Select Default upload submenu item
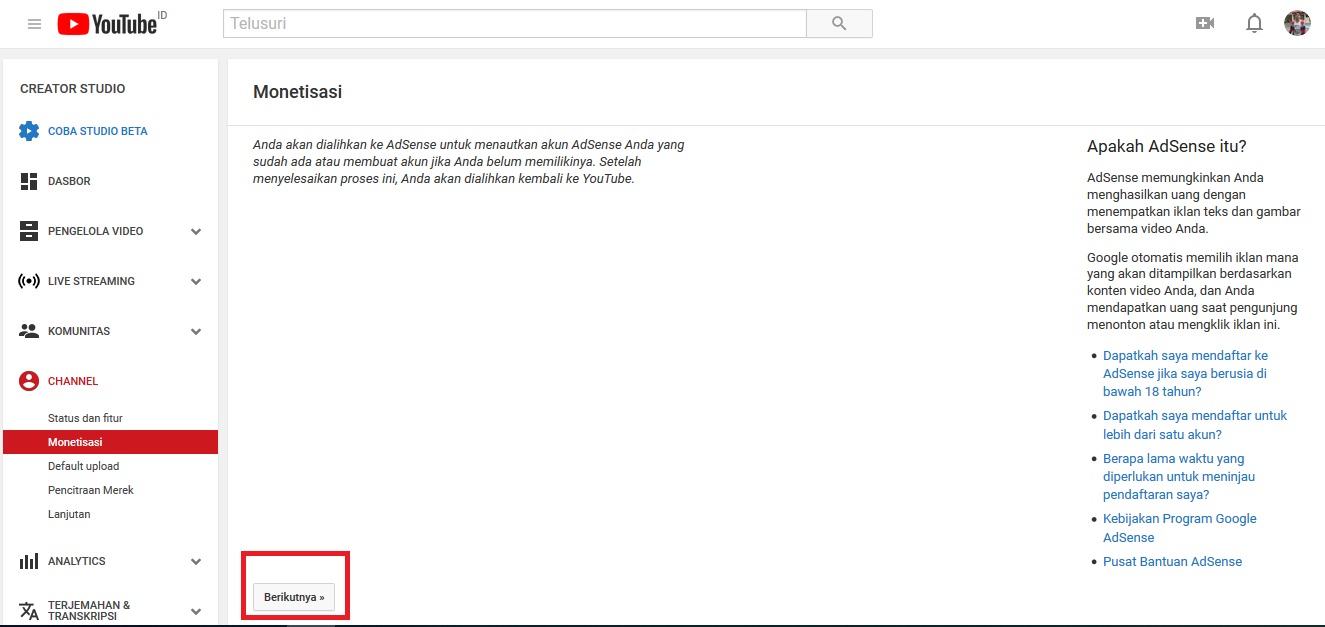The width and height of the screenshot is (1325, 627). pos(83,466)
